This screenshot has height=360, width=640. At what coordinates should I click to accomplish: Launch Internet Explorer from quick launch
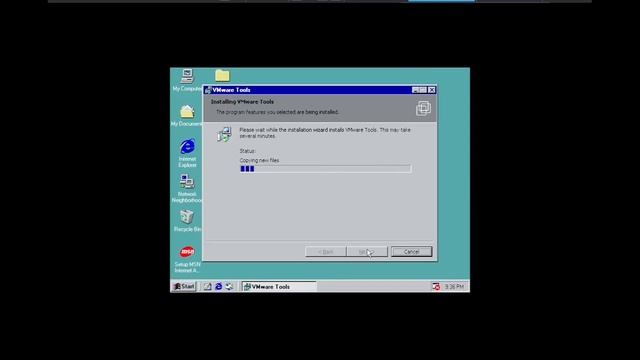tap(218, 287)
